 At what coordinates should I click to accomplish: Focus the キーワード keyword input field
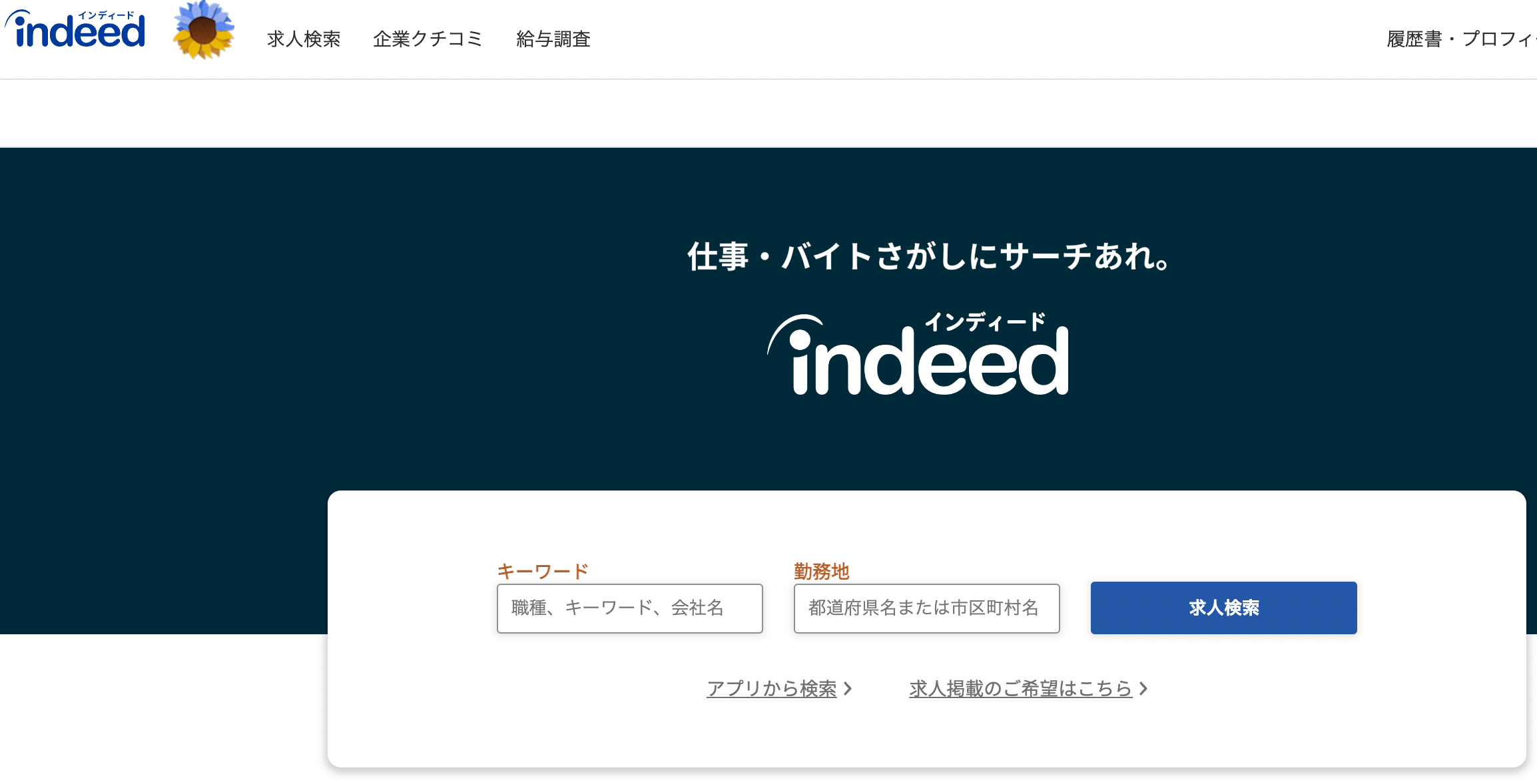point(629,608)
